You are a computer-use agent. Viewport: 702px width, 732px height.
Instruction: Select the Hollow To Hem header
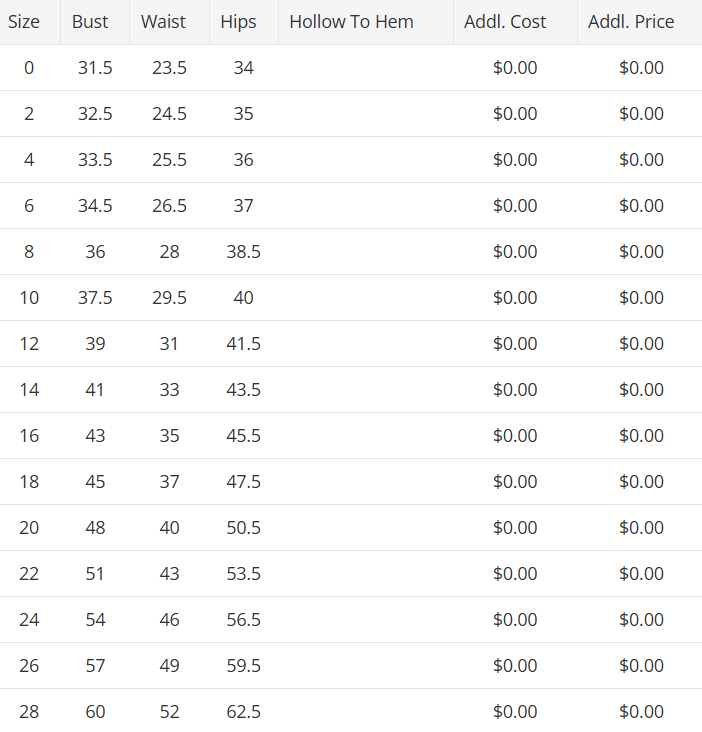point(351,22)
